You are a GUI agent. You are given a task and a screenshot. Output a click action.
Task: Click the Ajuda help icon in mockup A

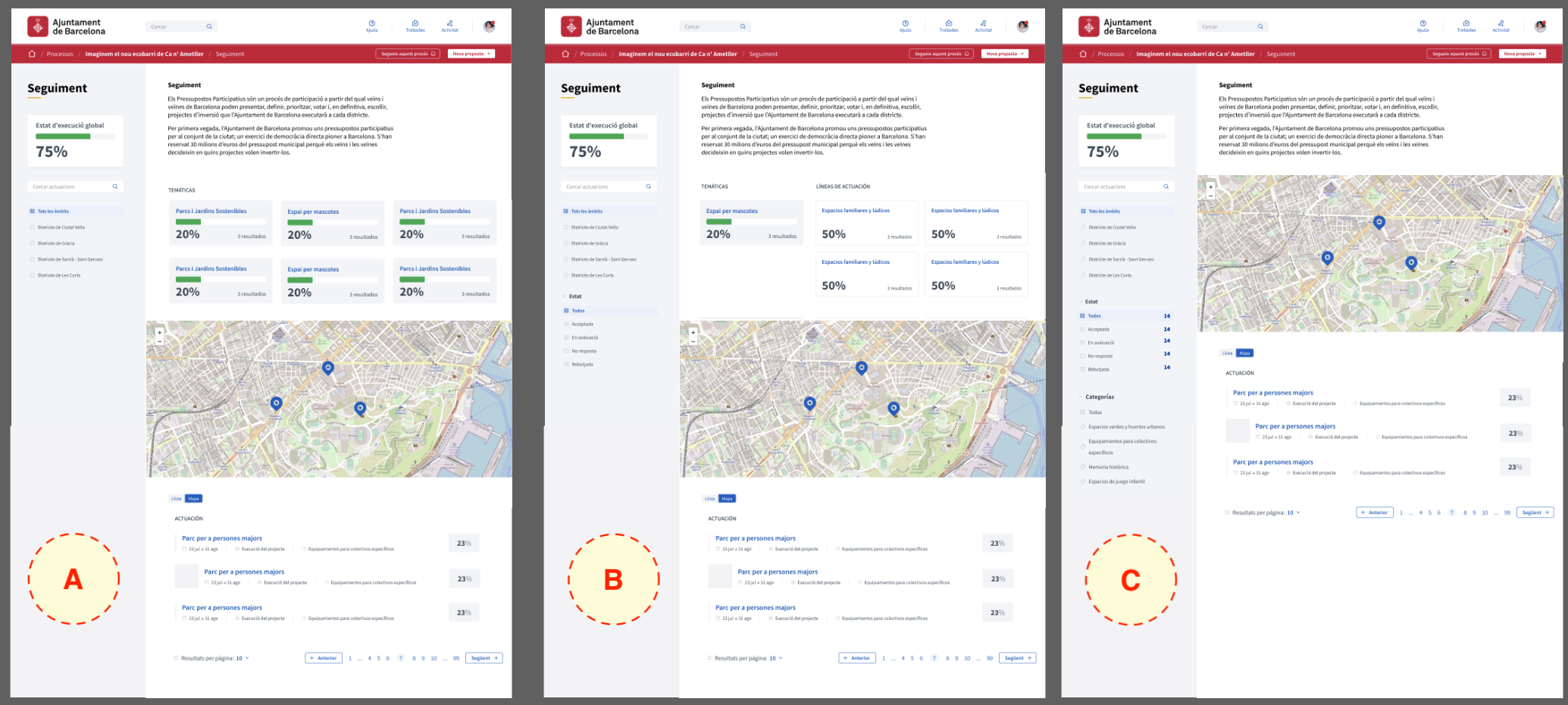click(371, 23)
